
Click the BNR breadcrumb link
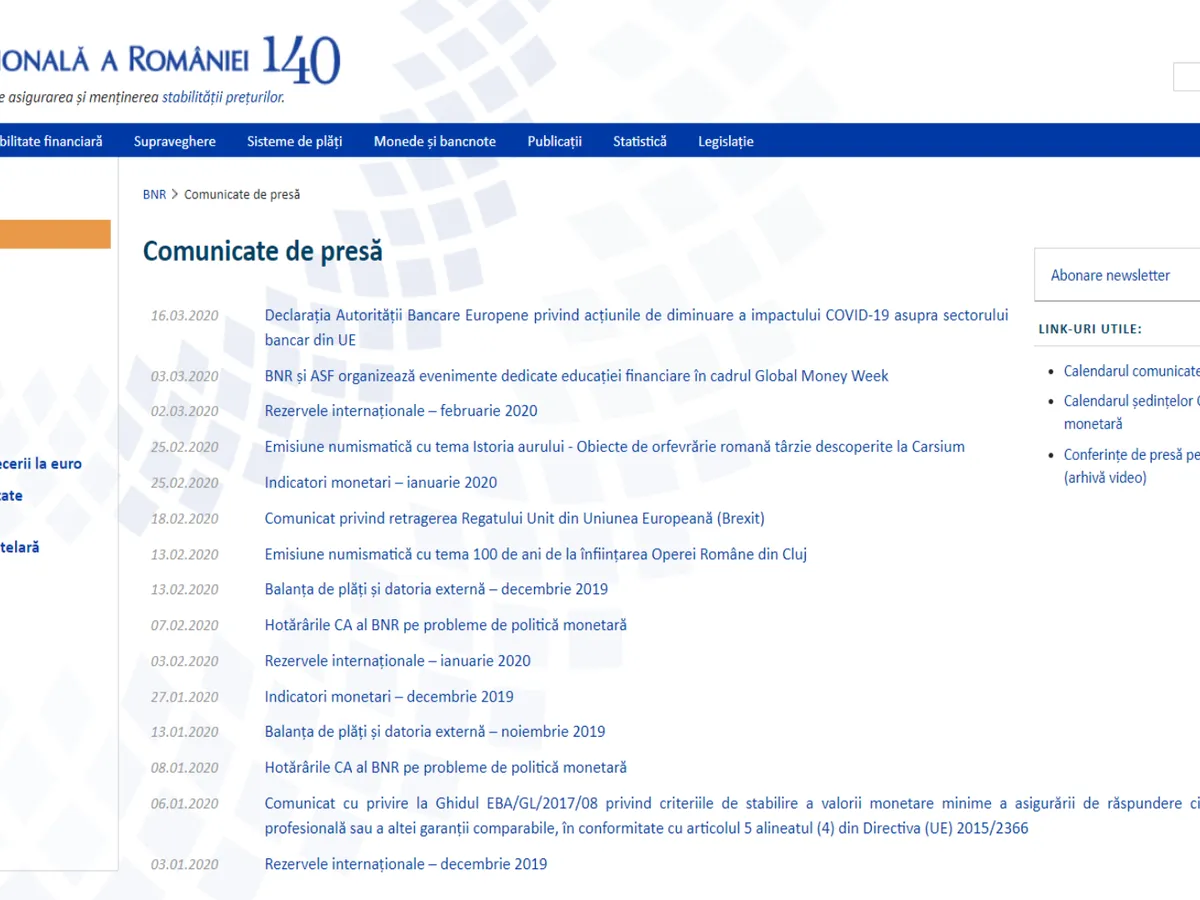154,194
